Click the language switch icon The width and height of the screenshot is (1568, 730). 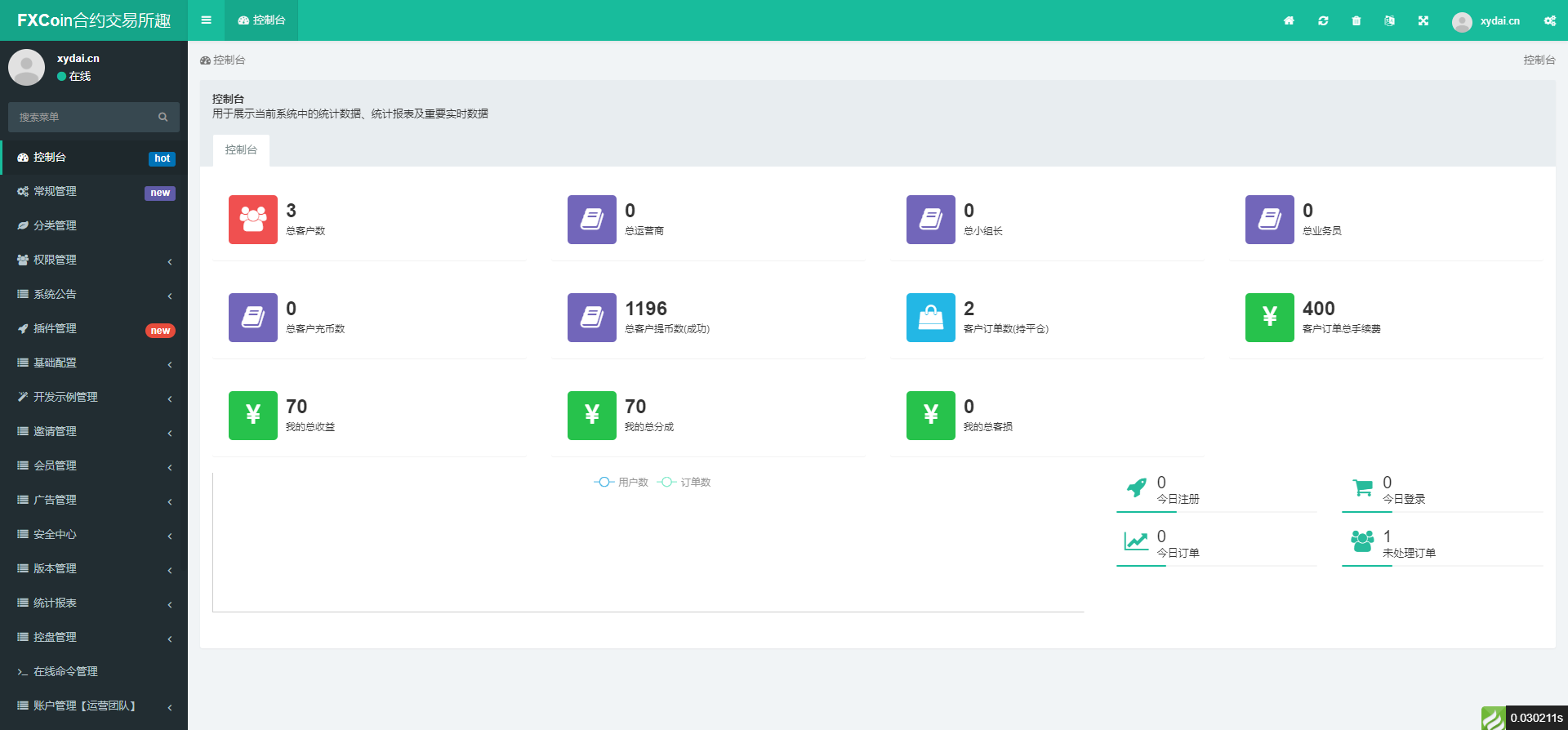(x=1389, y=20)
